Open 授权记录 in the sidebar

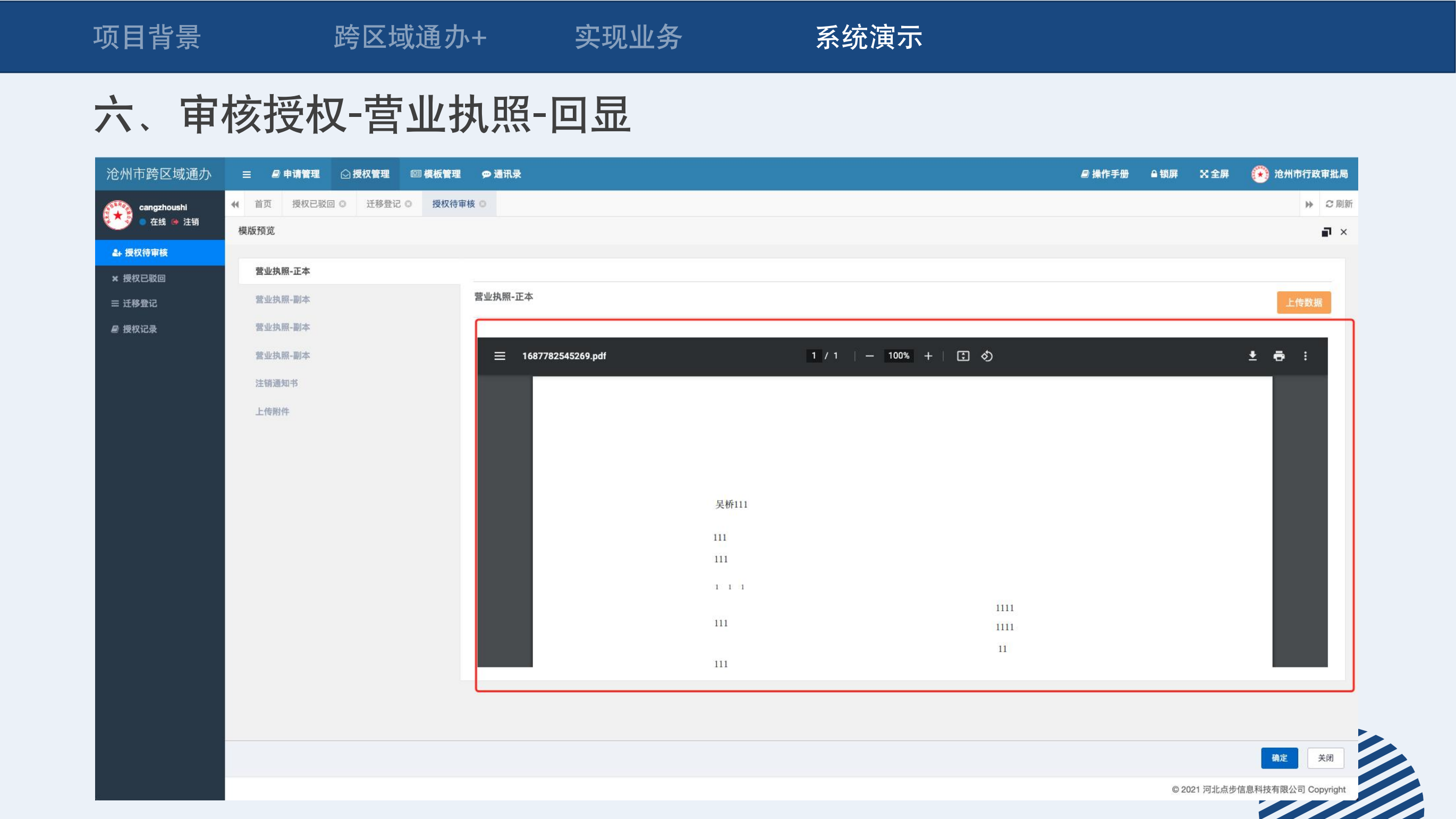click(140, 329)
